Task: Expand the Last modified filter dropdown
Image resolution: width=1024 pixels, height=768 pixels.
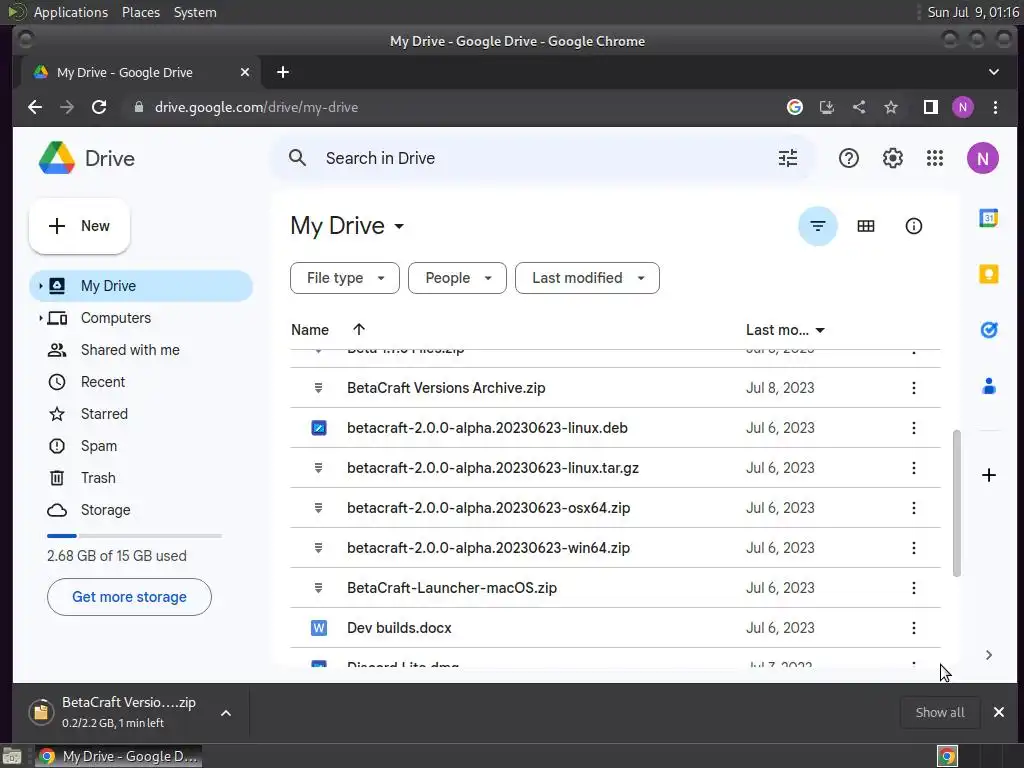Action: [587, 278]
